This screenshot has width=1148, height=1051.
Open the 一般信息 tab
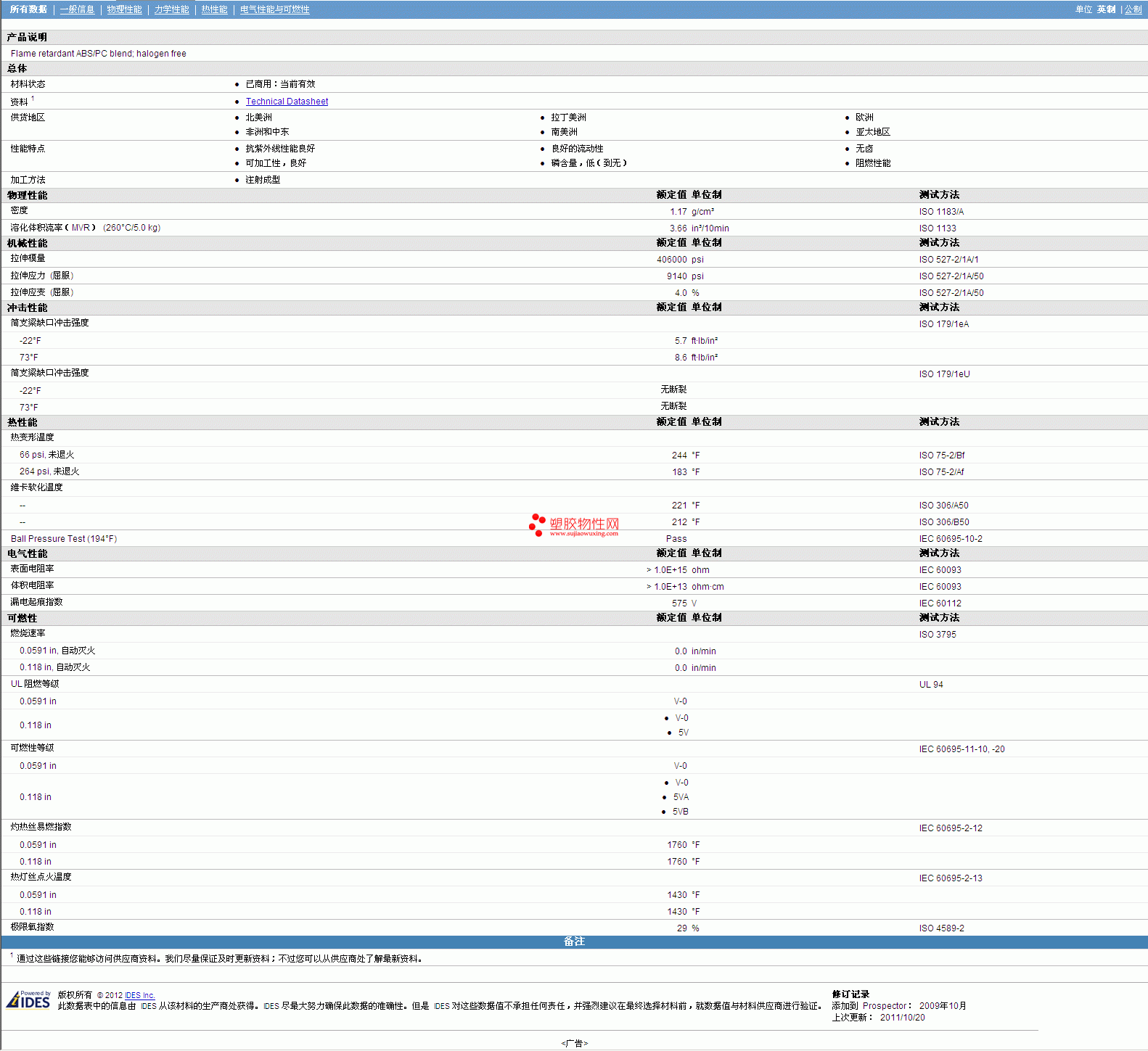click(77, 9)
